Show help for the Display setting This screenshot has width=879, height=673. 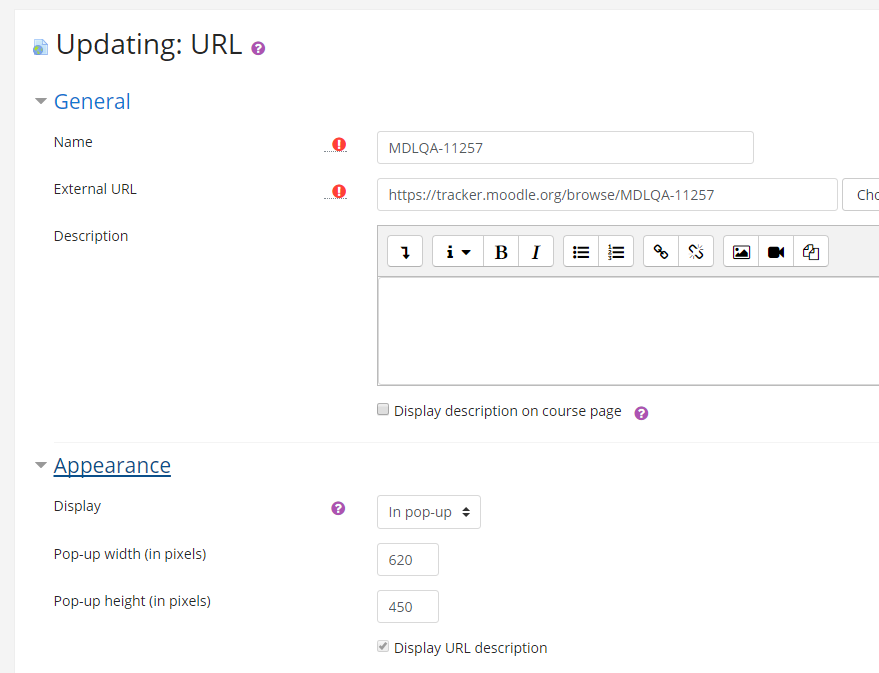pos(338,508)
